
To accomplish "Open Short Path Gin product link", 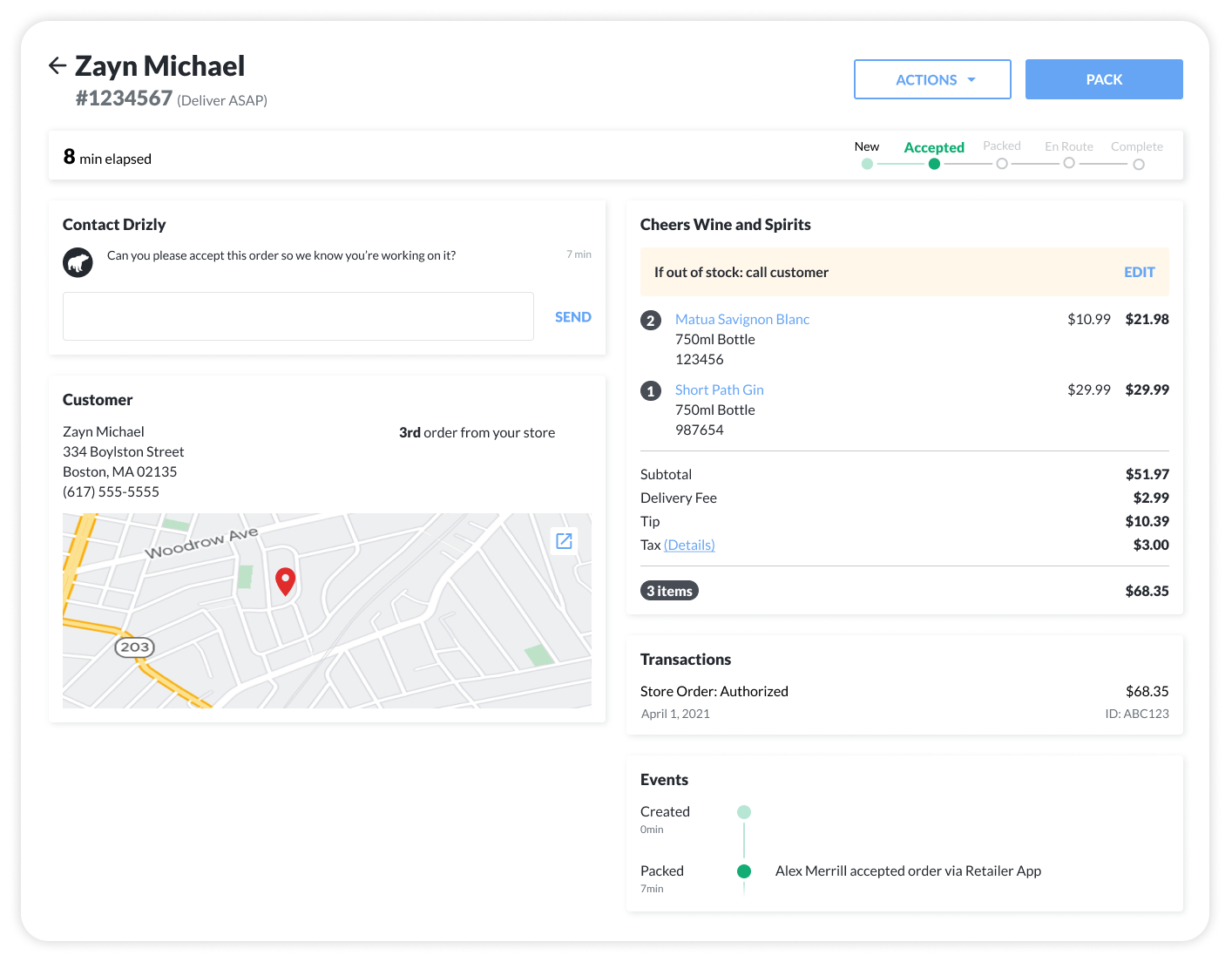I will (x=720, y=390).
